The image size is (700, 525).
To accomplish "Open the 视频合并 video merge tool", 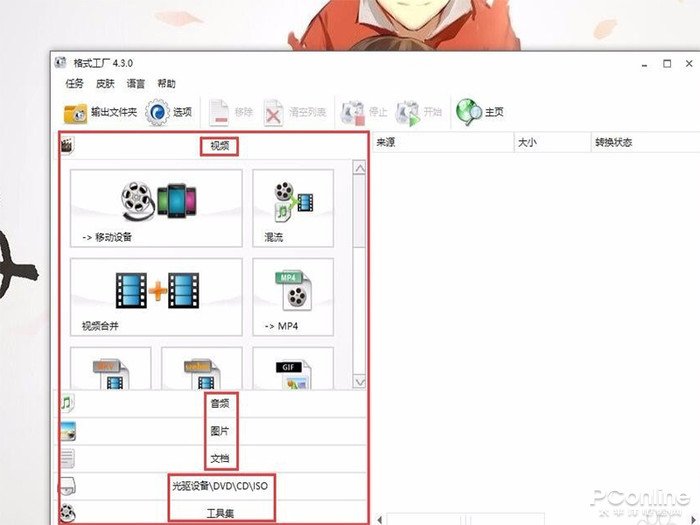I will click(156, 296).
